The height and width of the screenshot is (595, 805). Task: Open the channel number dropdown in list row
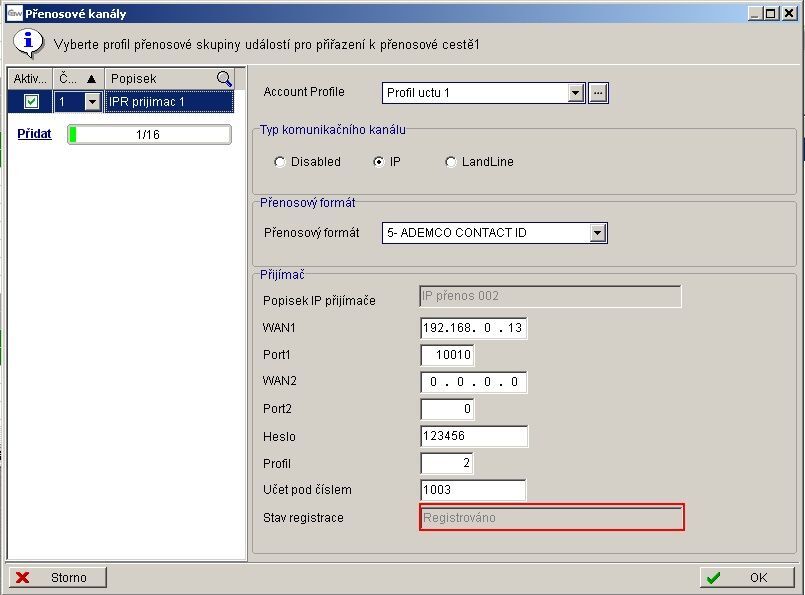pyautogui.click(x=92, y=101)
